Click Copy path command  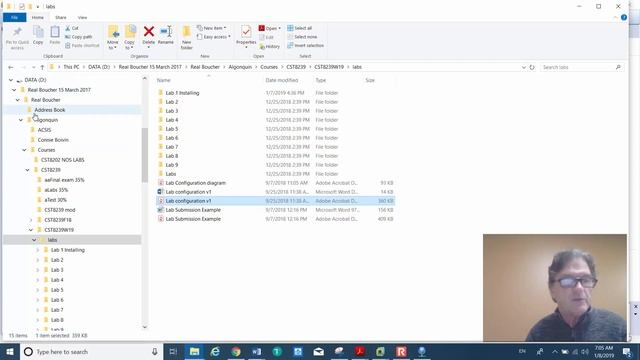click(x=79, y=37)
